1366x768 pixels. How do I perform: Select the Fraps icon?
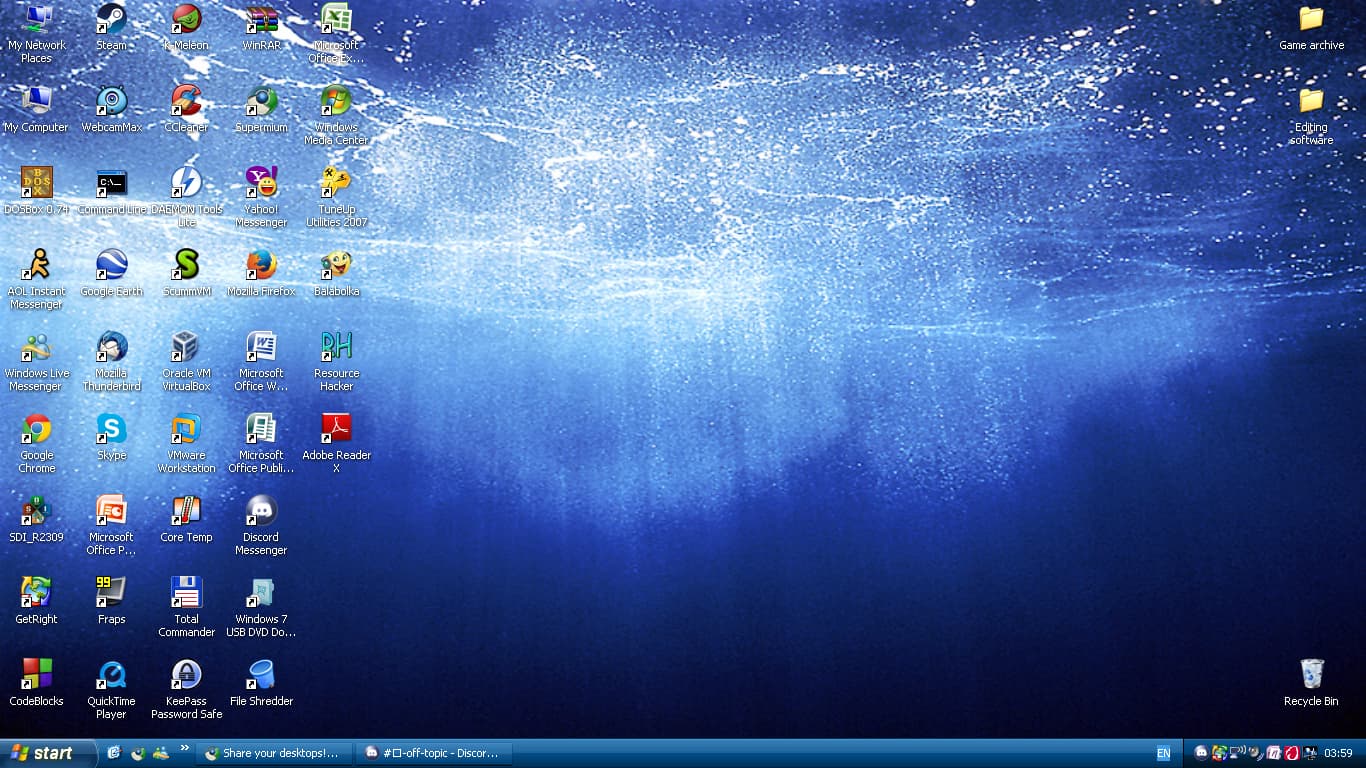click(111, 592)
